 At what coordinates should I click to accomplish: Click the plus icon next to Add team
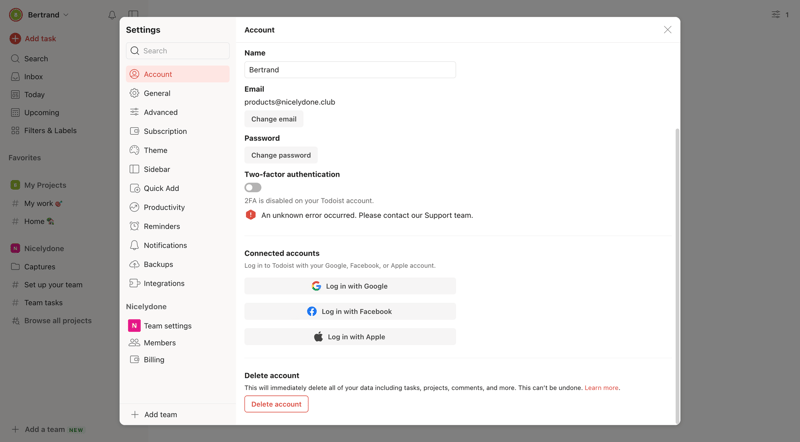coord(135,414)
